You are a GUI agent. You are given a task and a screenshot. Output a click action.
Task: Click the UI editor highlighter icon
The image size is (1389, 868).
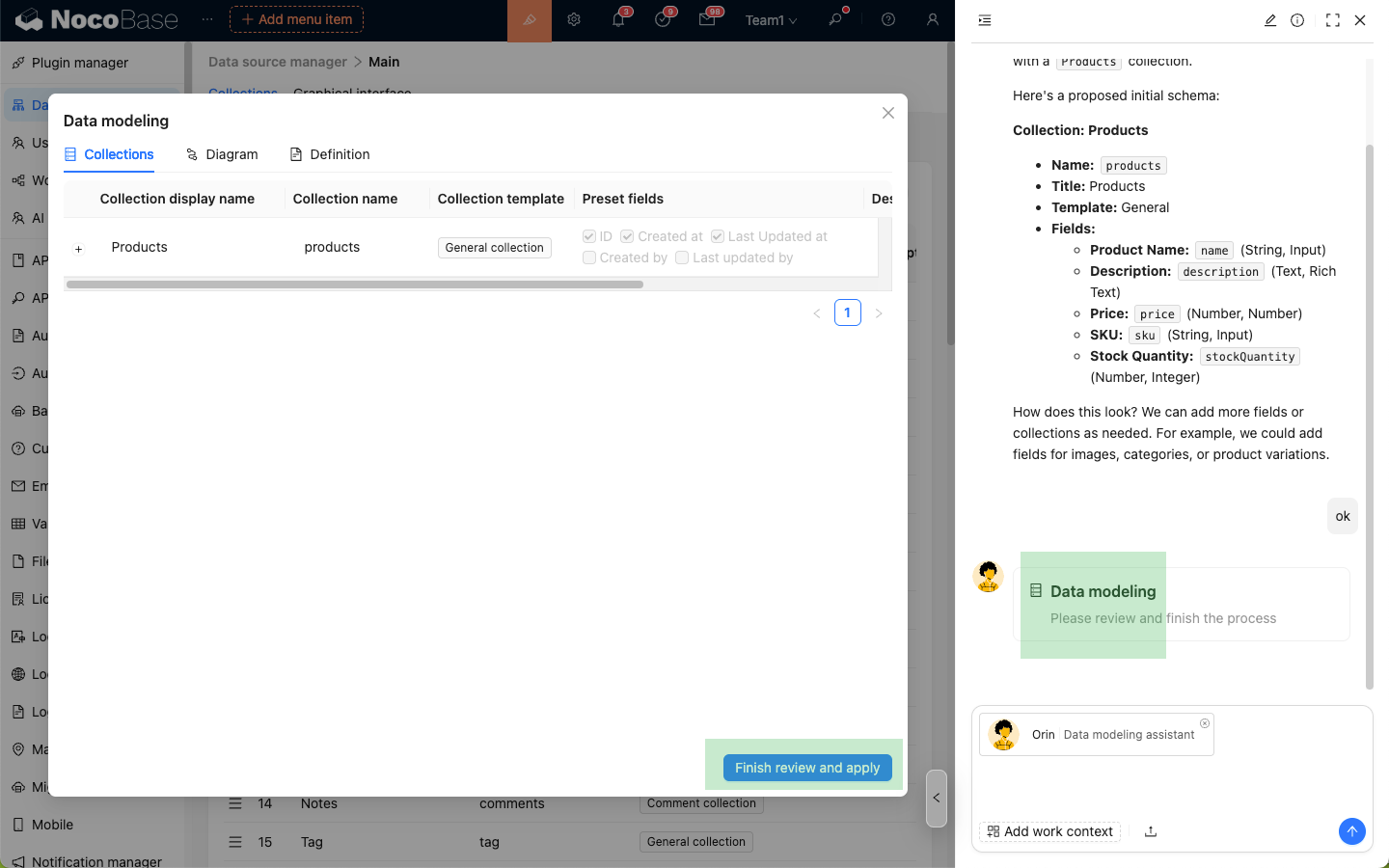530,20
